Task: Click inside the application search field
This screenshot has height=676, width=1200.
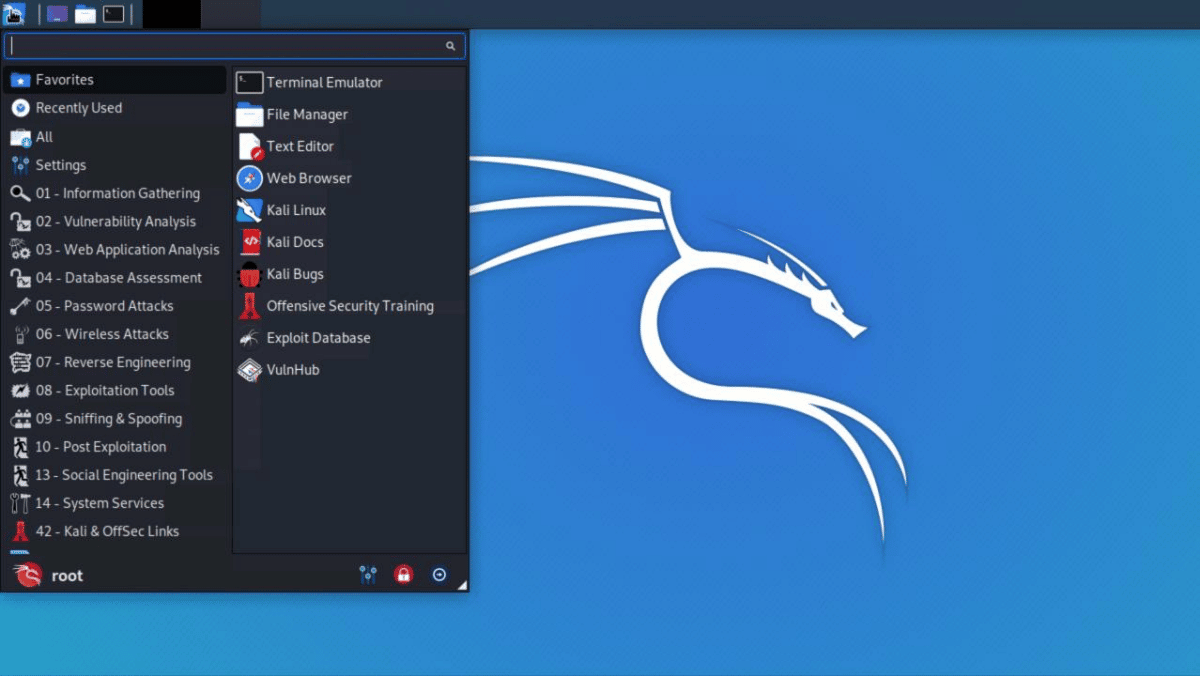Action: point(230,45)
